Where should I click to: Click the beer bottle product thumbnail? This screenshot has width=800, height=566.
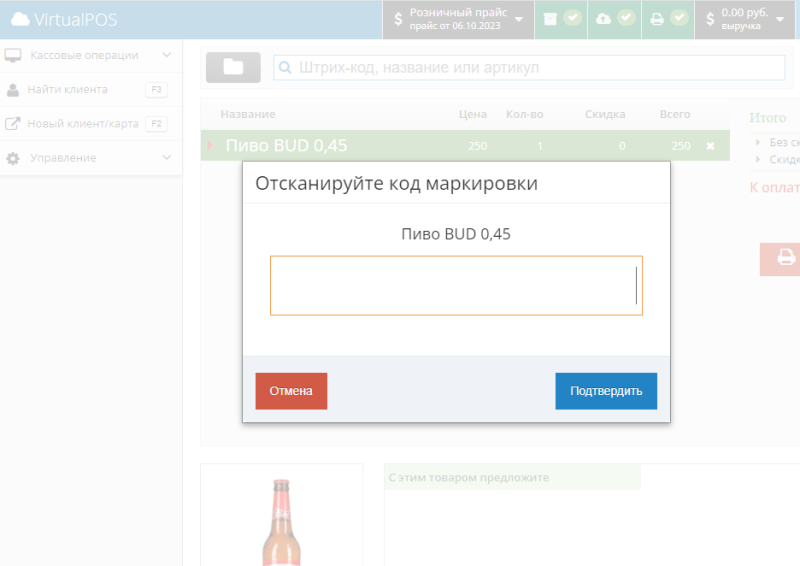(282, 521)
